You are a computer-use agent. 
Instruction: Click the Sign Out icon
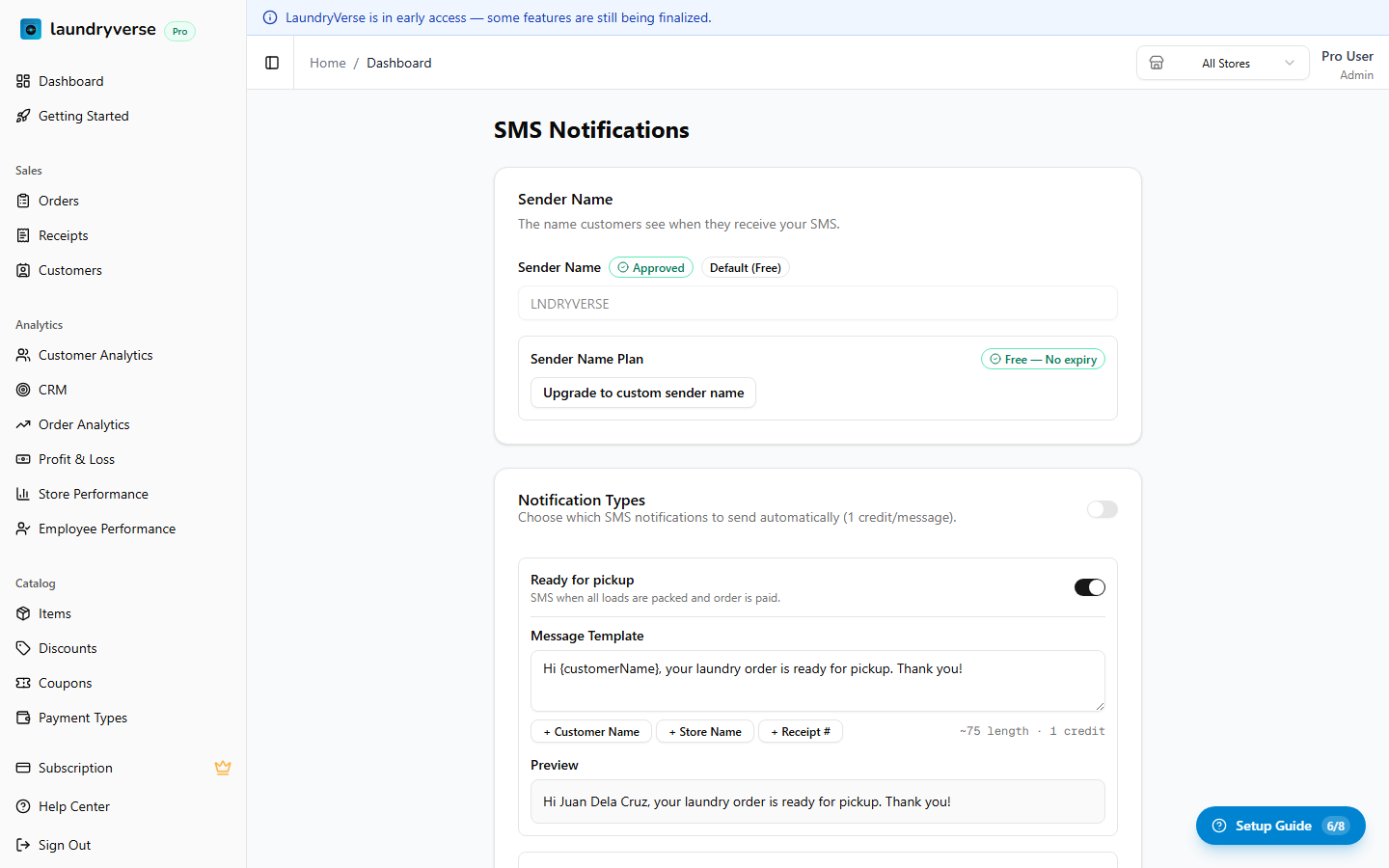(23, 845)
